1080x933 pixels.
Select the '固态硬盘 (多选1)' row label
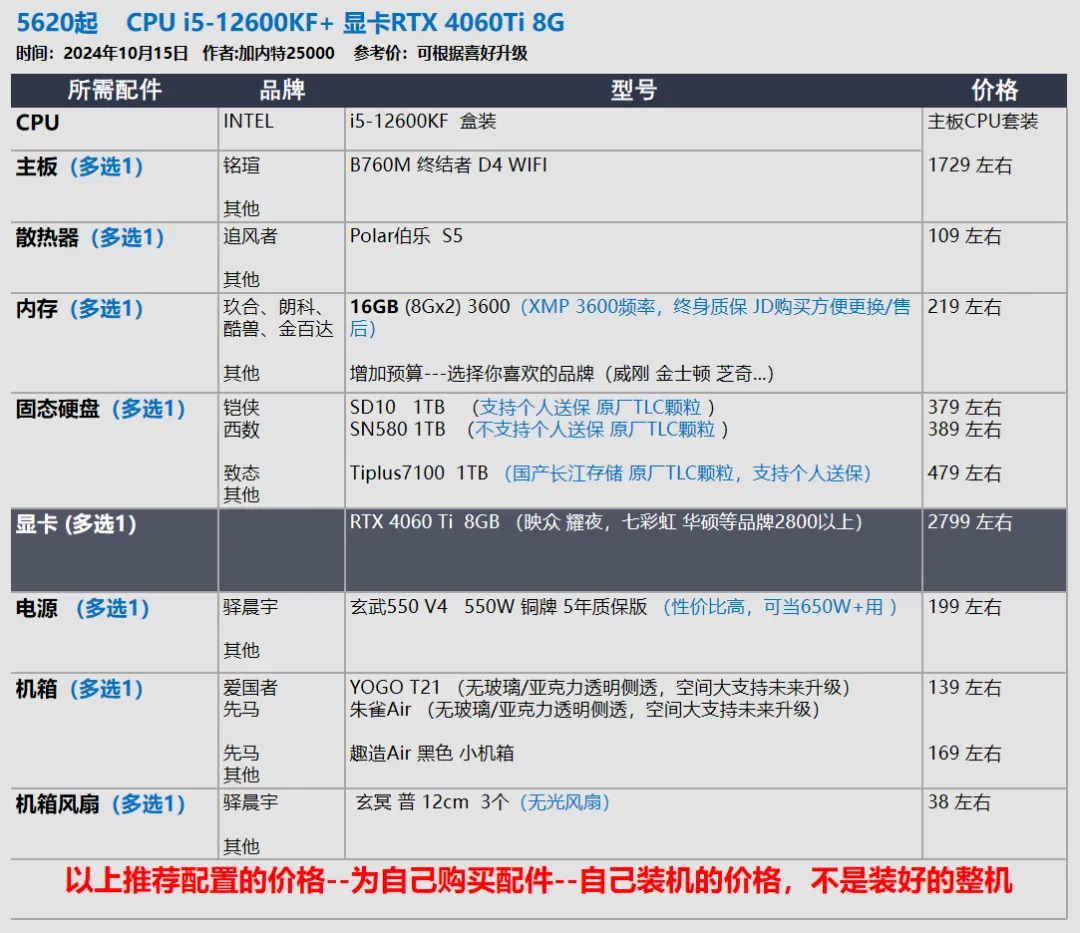coord(101,409)
